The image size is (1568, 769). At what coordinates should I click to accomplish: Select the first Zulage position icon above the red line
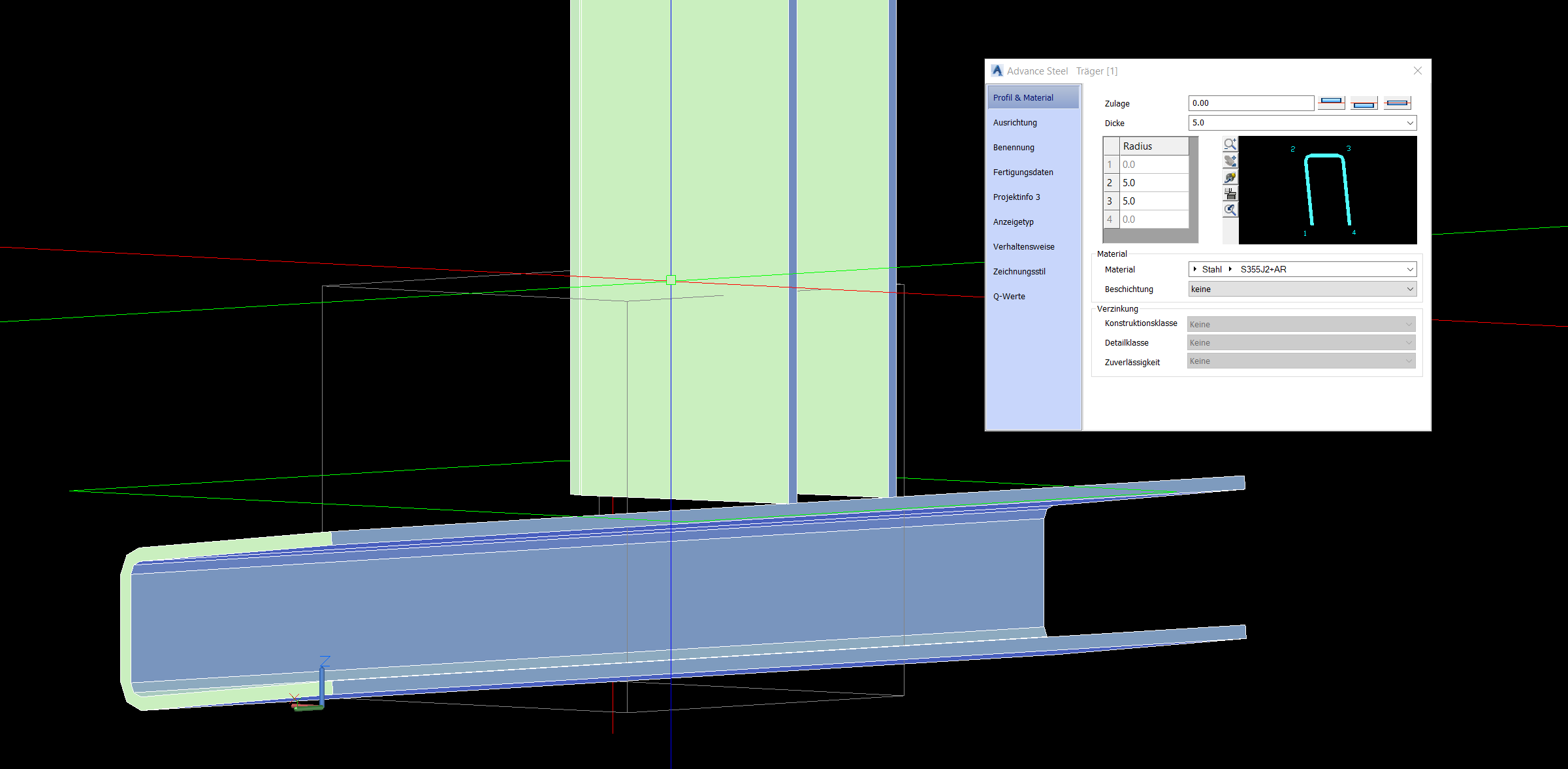click(1332, 103)
